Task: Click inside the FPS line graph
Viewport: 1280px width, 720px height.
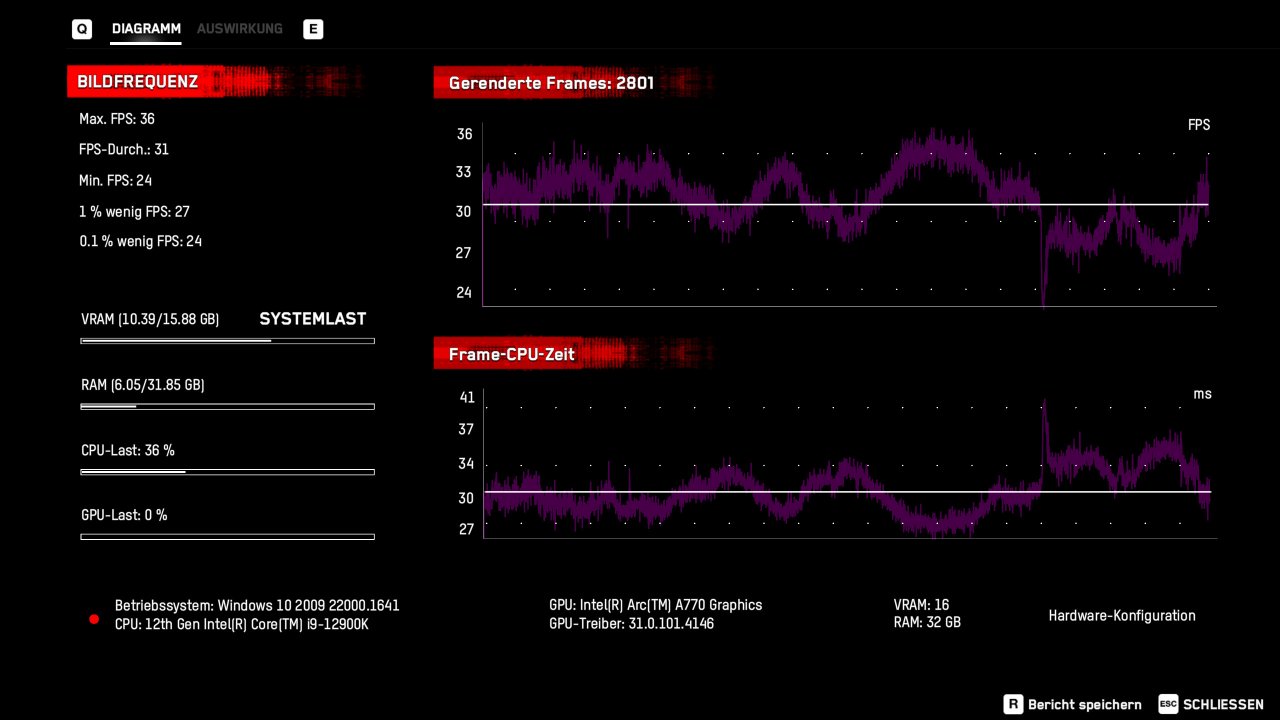Action: tap(849, 215)
